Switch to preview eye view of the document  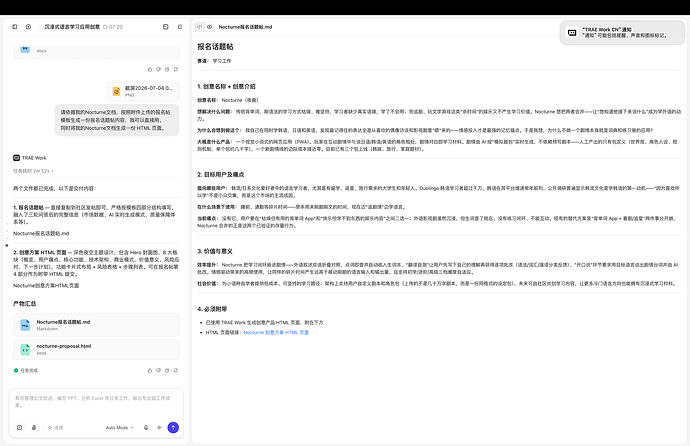coord(209,27)
